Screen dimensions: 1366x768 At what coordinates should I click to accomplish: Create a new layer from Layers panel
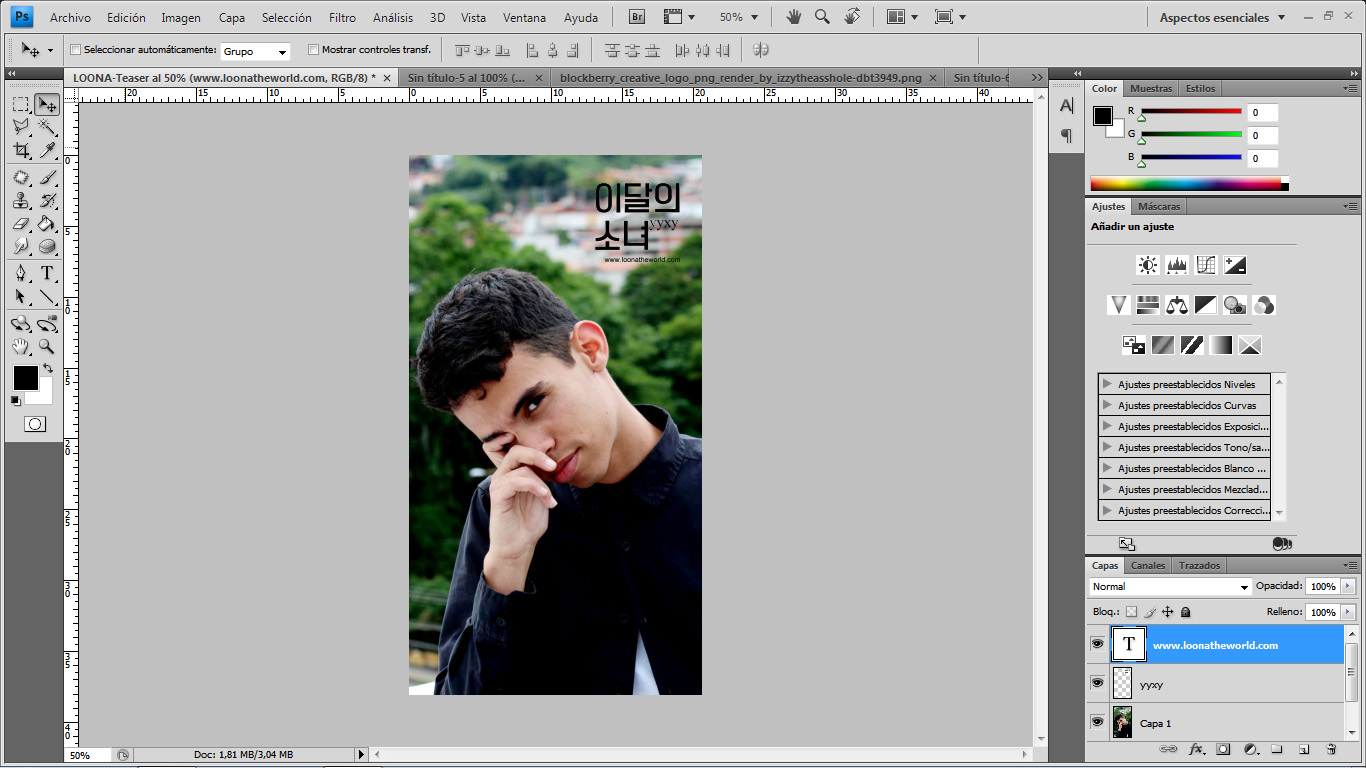point(1304,749)
